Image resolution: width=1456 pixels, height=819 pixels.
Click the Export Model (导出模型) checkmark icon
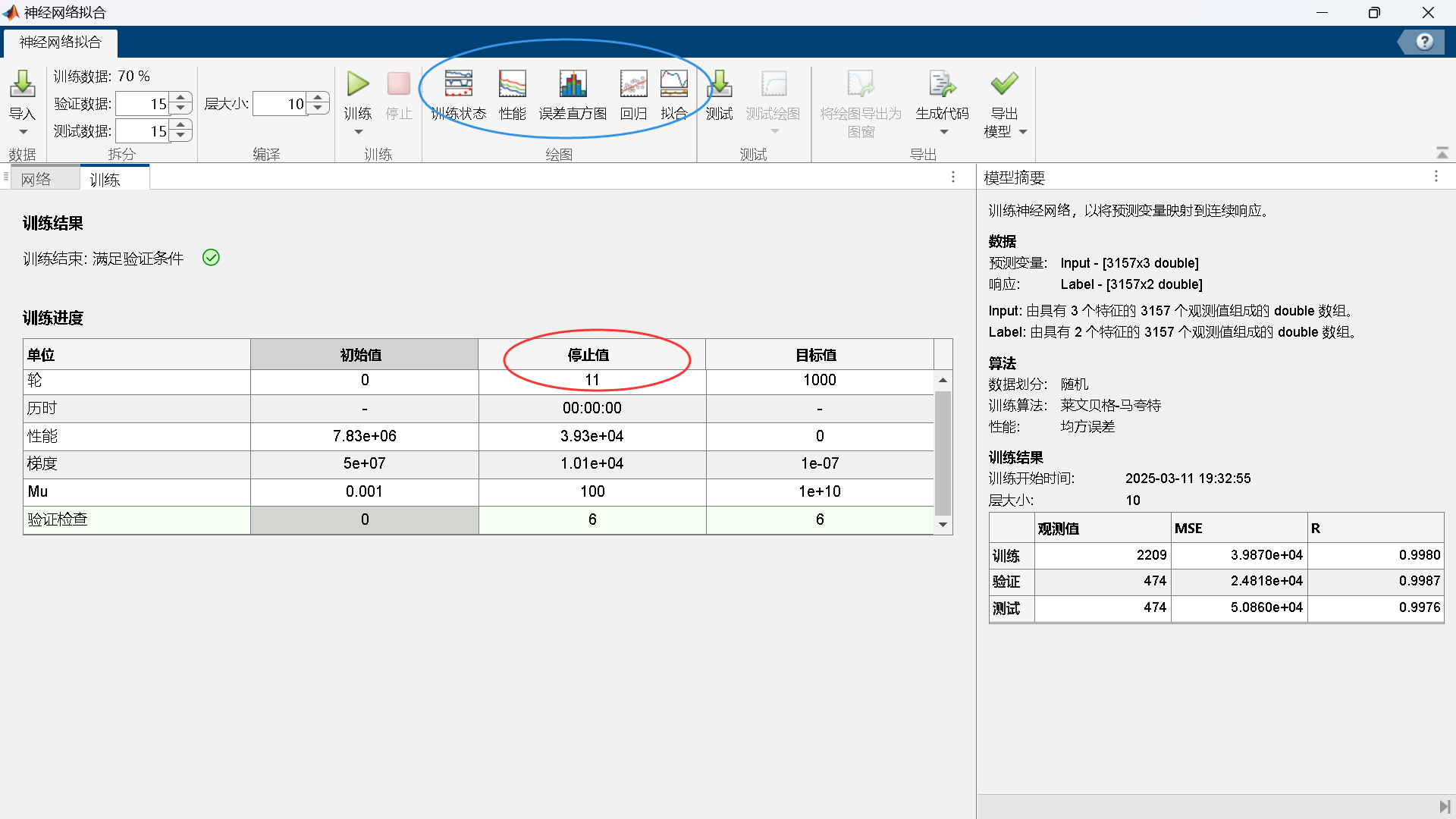pos(1004,84)
